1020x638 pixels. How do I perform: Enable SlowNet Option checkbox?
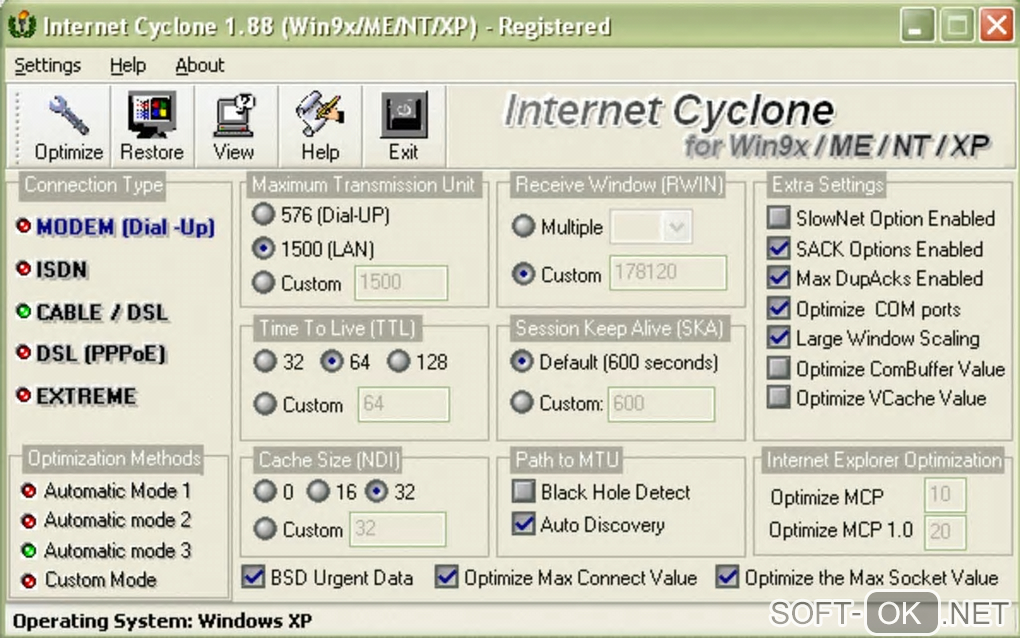pyautogui.click(x=779, y=217)
